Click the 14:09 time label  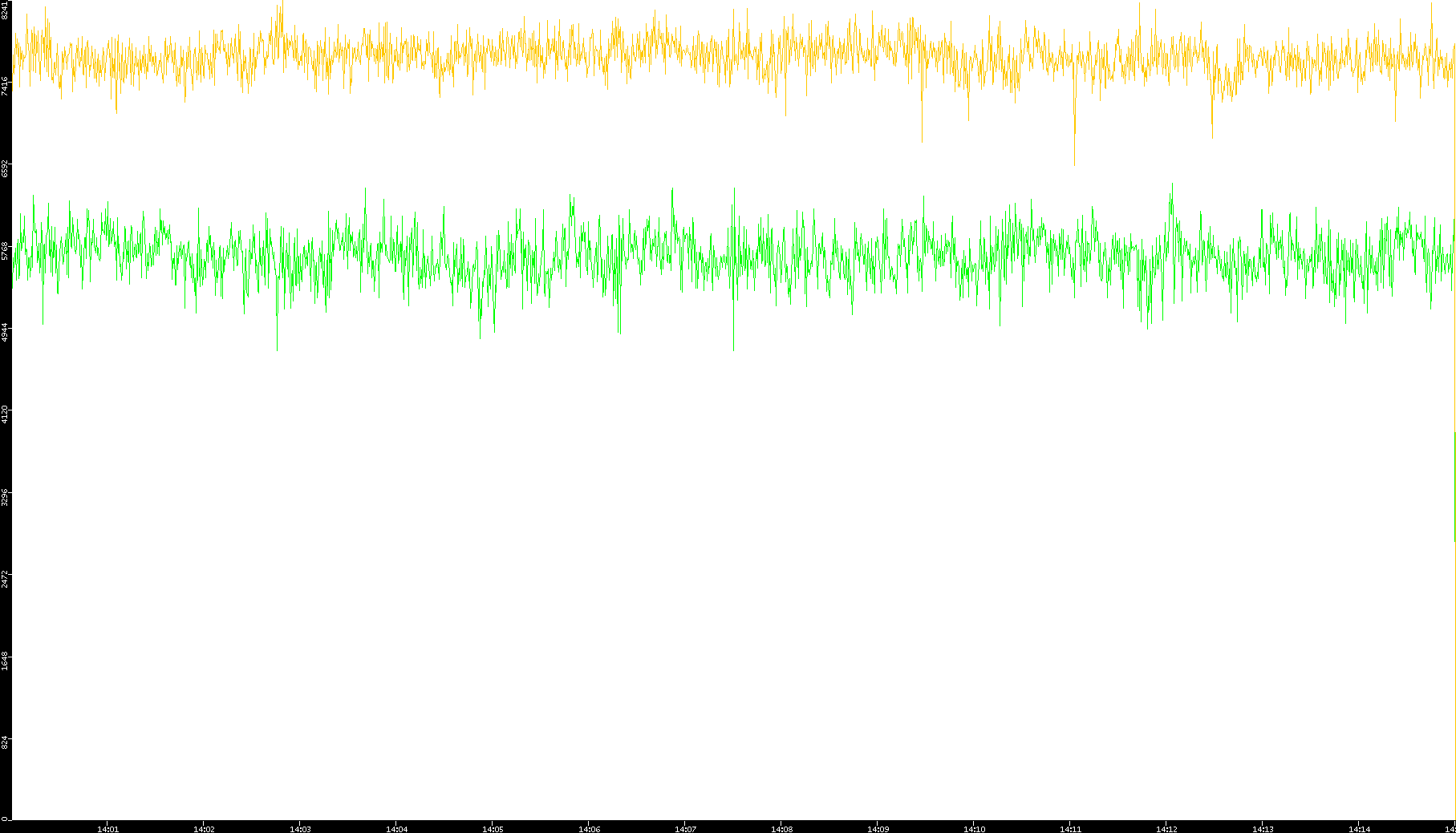tap(878, 829)
